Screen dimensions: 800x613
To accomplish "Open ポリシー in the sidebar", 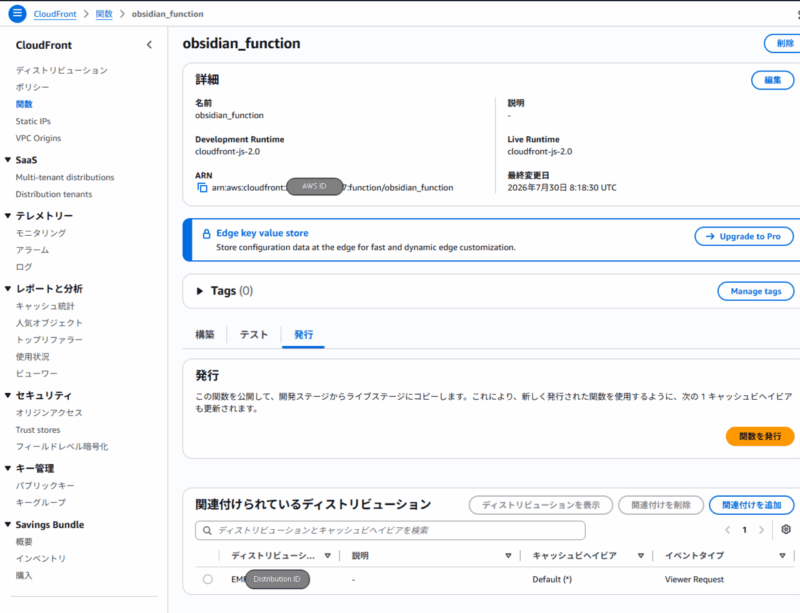I will tap(32, 87).
